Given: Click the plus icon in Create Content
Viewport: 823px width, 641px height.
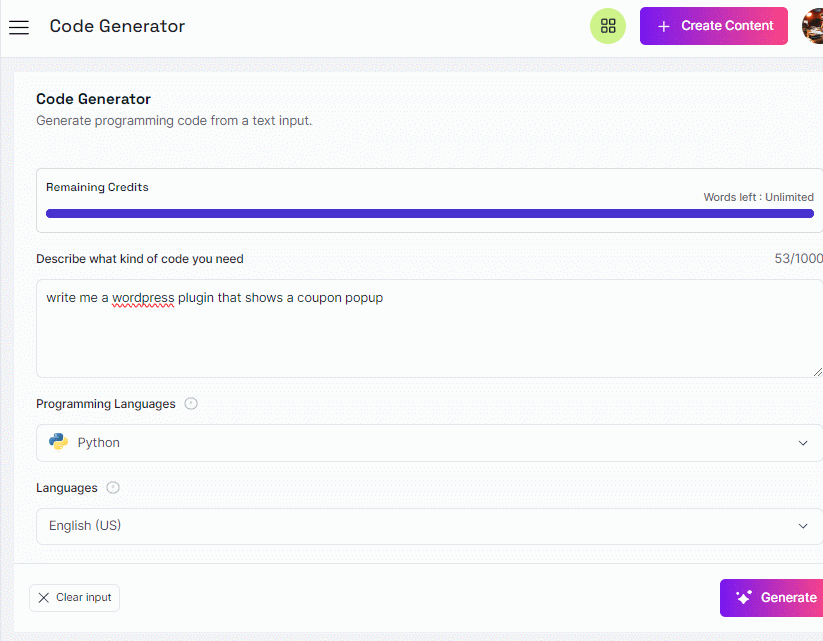Looking at the screenshot, I should (663, 26).
